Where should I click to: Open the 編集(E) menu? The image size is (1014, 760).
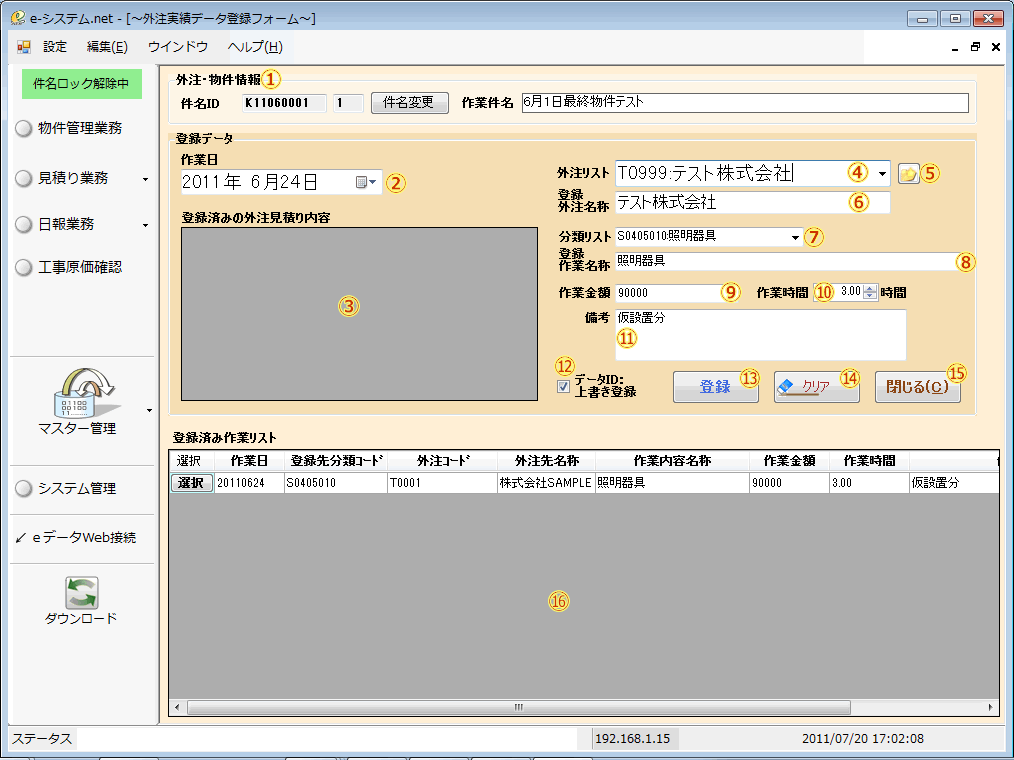click(x=107, y=47)
